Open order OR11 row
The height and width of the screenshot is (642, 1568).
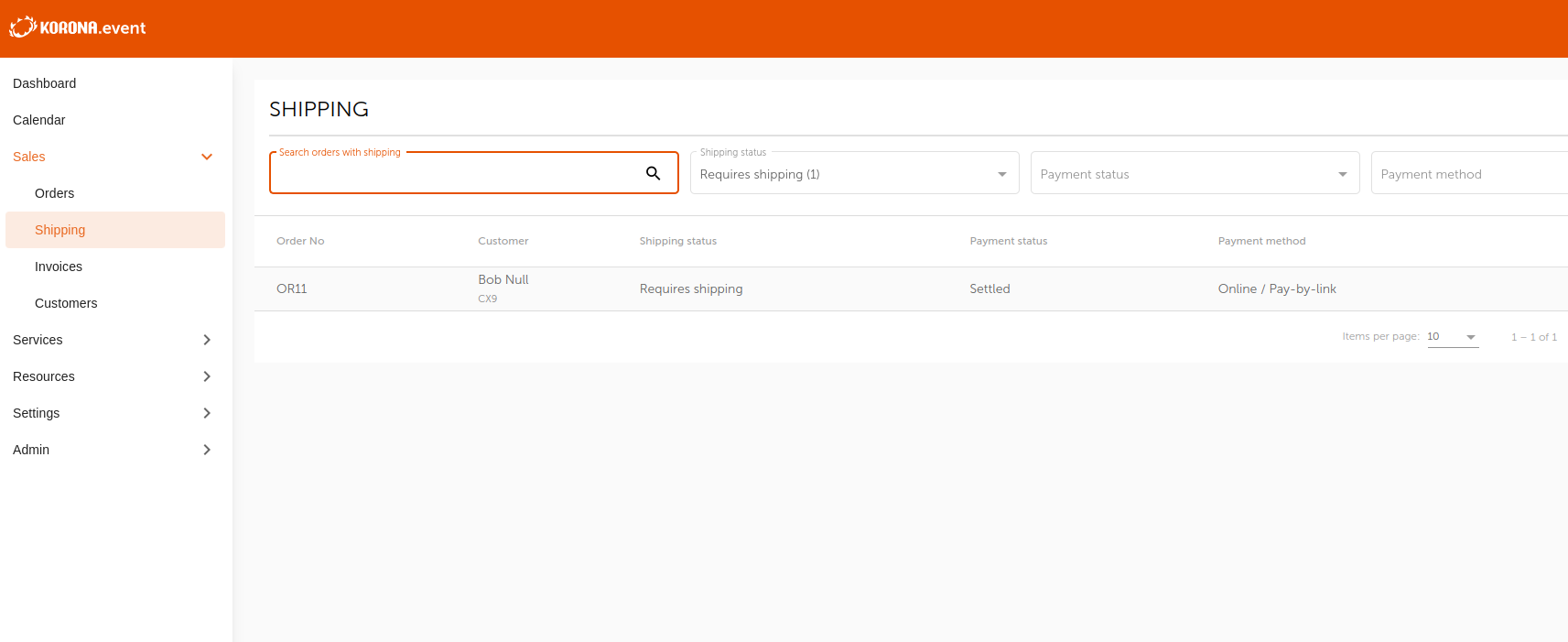pyautogui.click(x=911, y=288)
